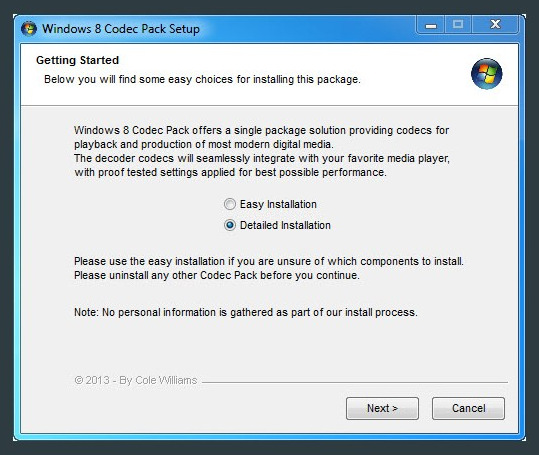Click the "Getting Started" heading
539x455 pixels.
77,60
